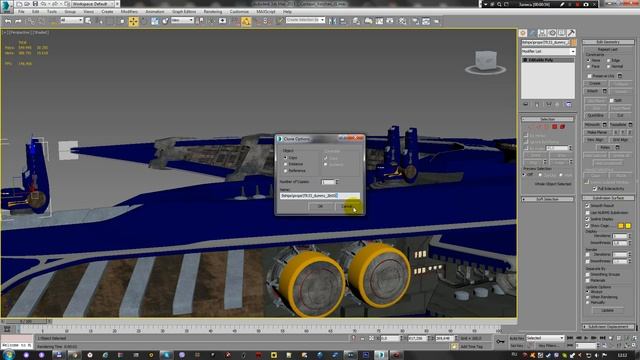Open the Motion command panel tab
This screenshot has height=360, width=640.
[552, 33]
